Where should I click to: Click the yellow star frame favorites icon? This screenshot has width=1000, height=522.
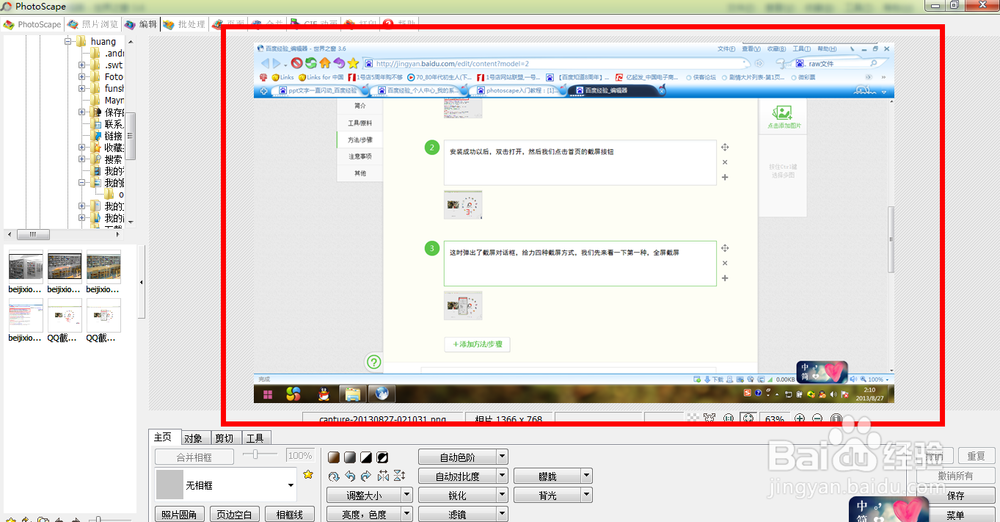308,475
